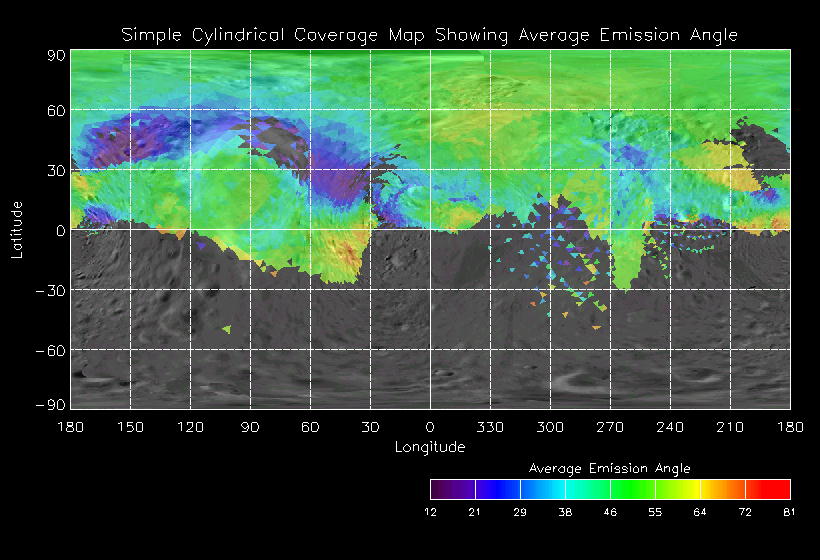This screenshot has height=560, width=820.
Task: Click the red end of color bar
Action: (x=768, y=489)
